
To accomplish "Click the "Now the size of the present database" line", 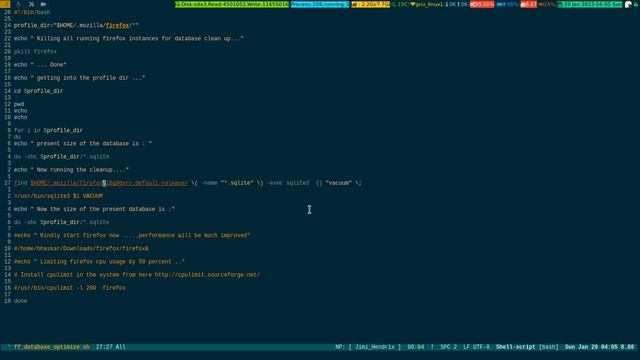I will [94, 209].
